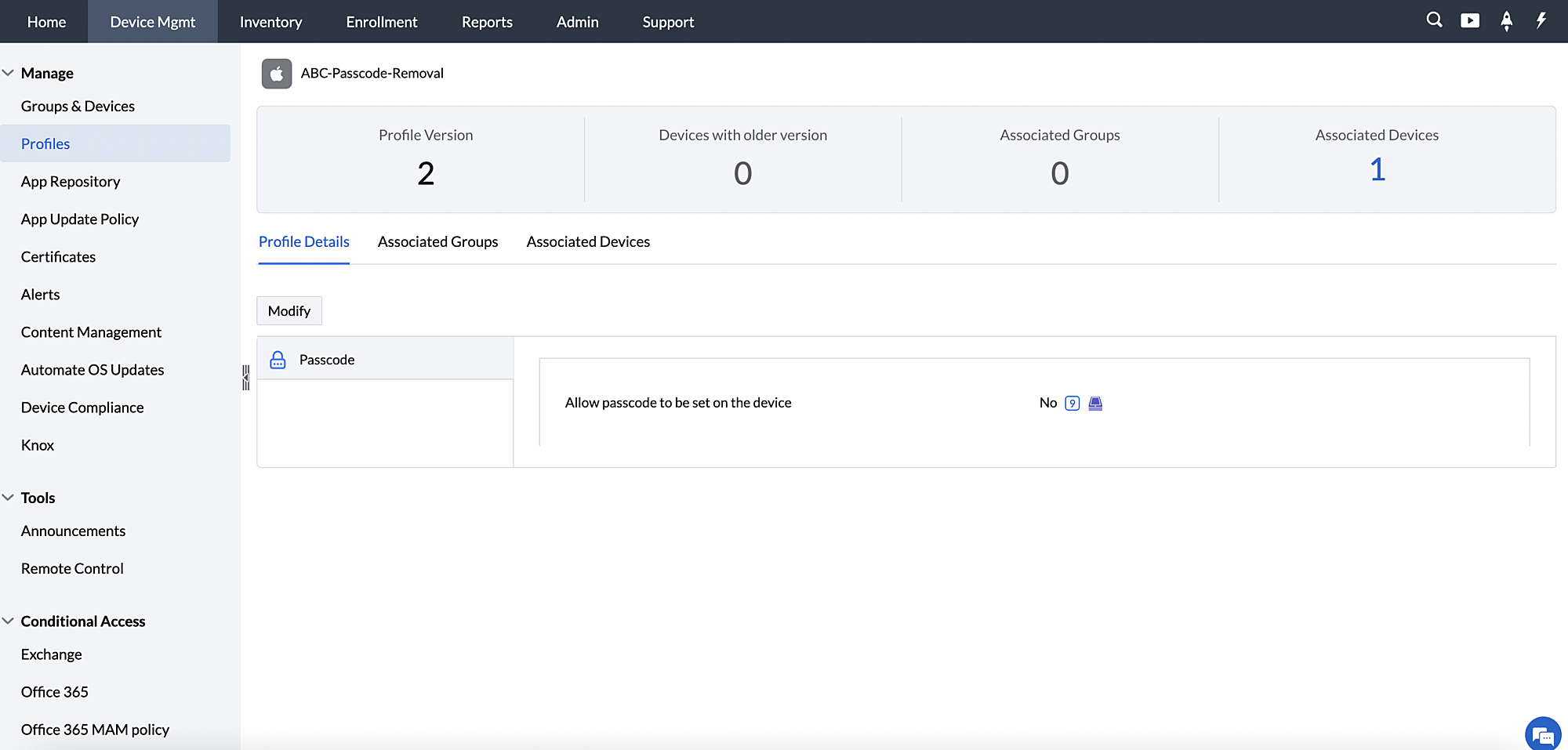Switch to the Associated Devices tab
This screenshot has width=1568, height=750.
coord(588,241)
